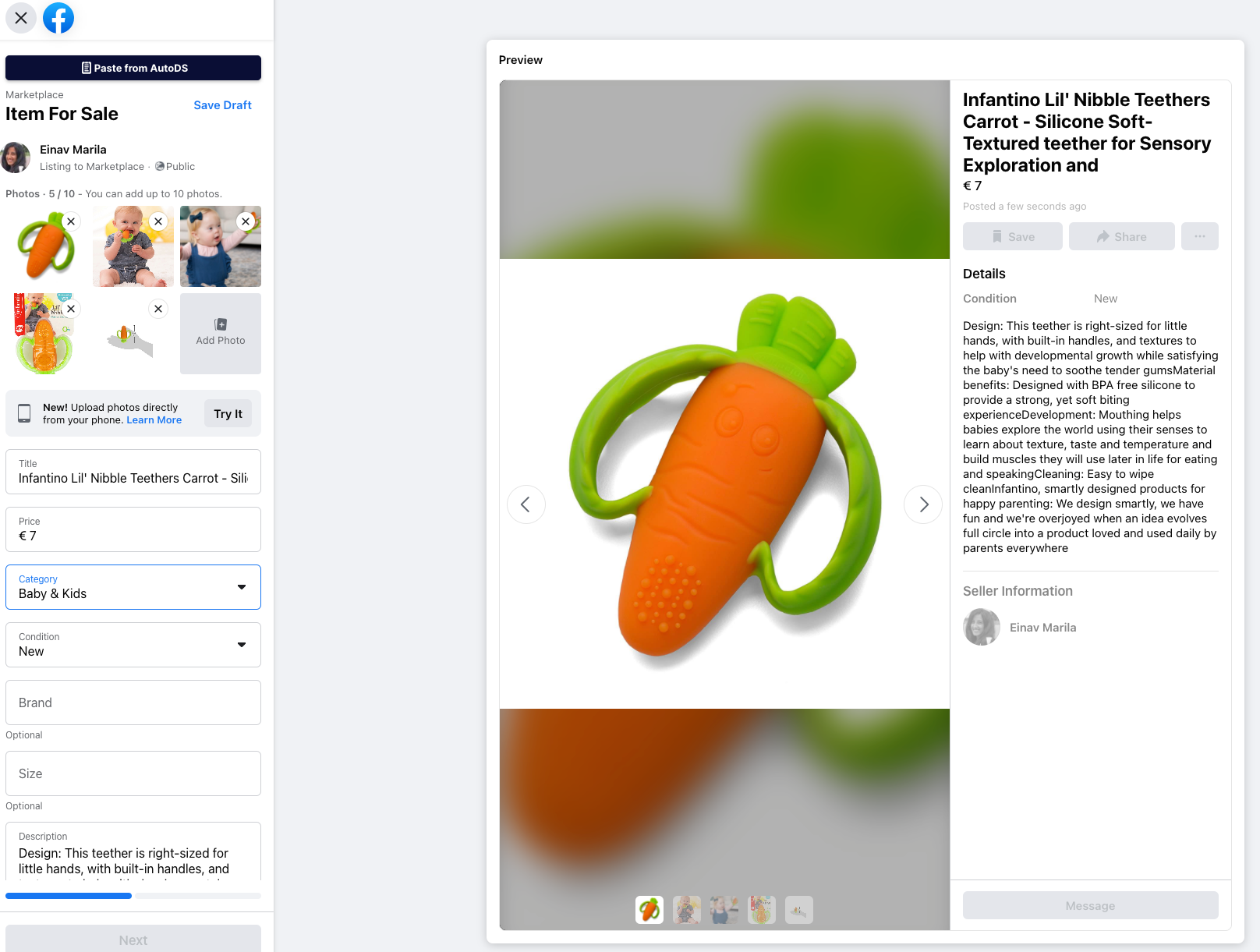The width and height of the screenshot is (1260, 952).
Task: Select baby with bow upload thumbnail
Action: click(221, 246)
